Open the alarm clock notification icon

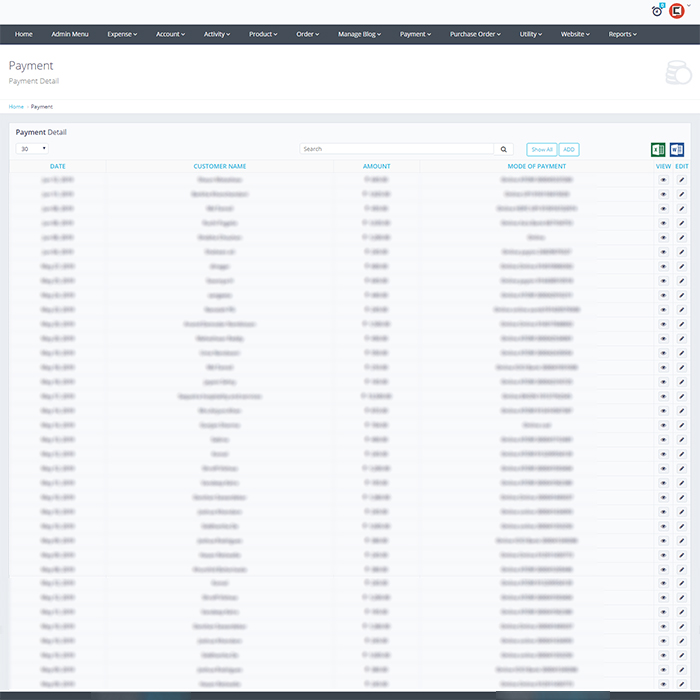point(657,11)
